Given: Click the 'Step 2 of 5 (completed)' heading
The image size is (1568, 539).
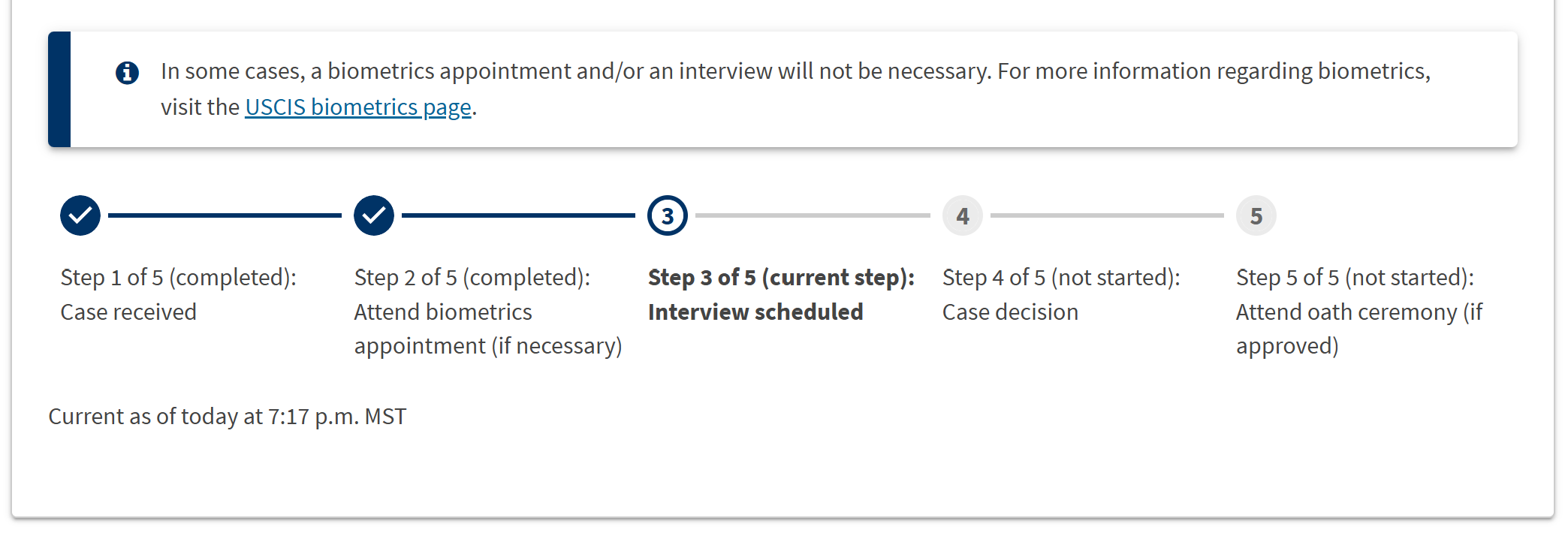Looking at the screenshot, I should [x=472, y=278].
